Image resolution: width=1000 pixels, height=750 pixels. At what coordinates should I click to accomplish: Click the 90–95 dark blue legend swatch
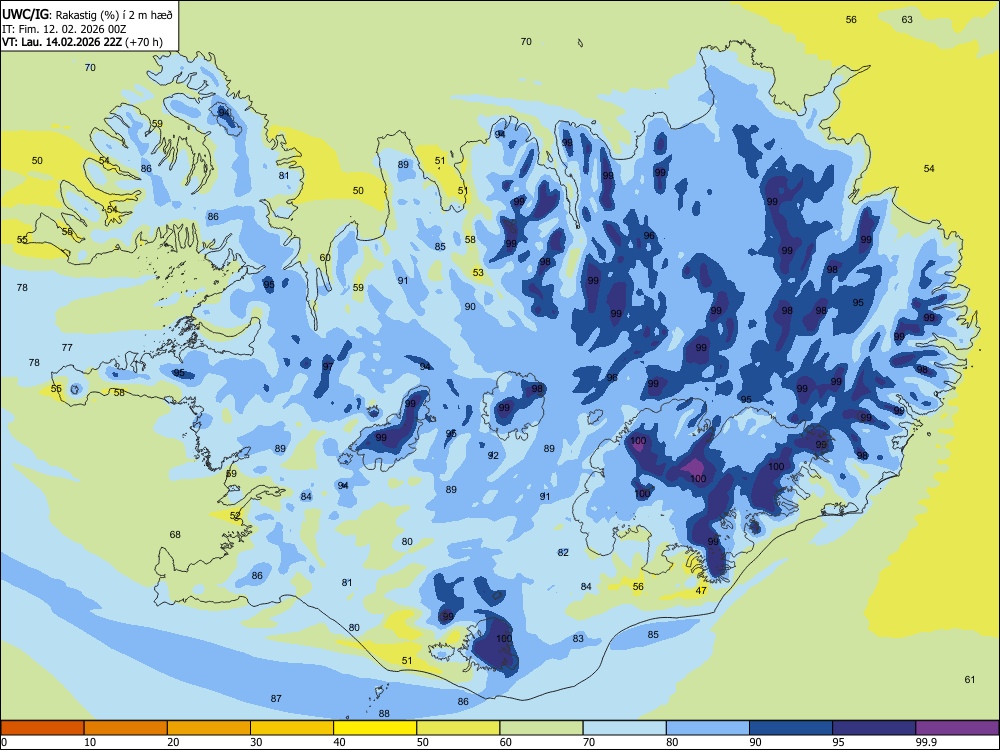[x=791, y=728]
